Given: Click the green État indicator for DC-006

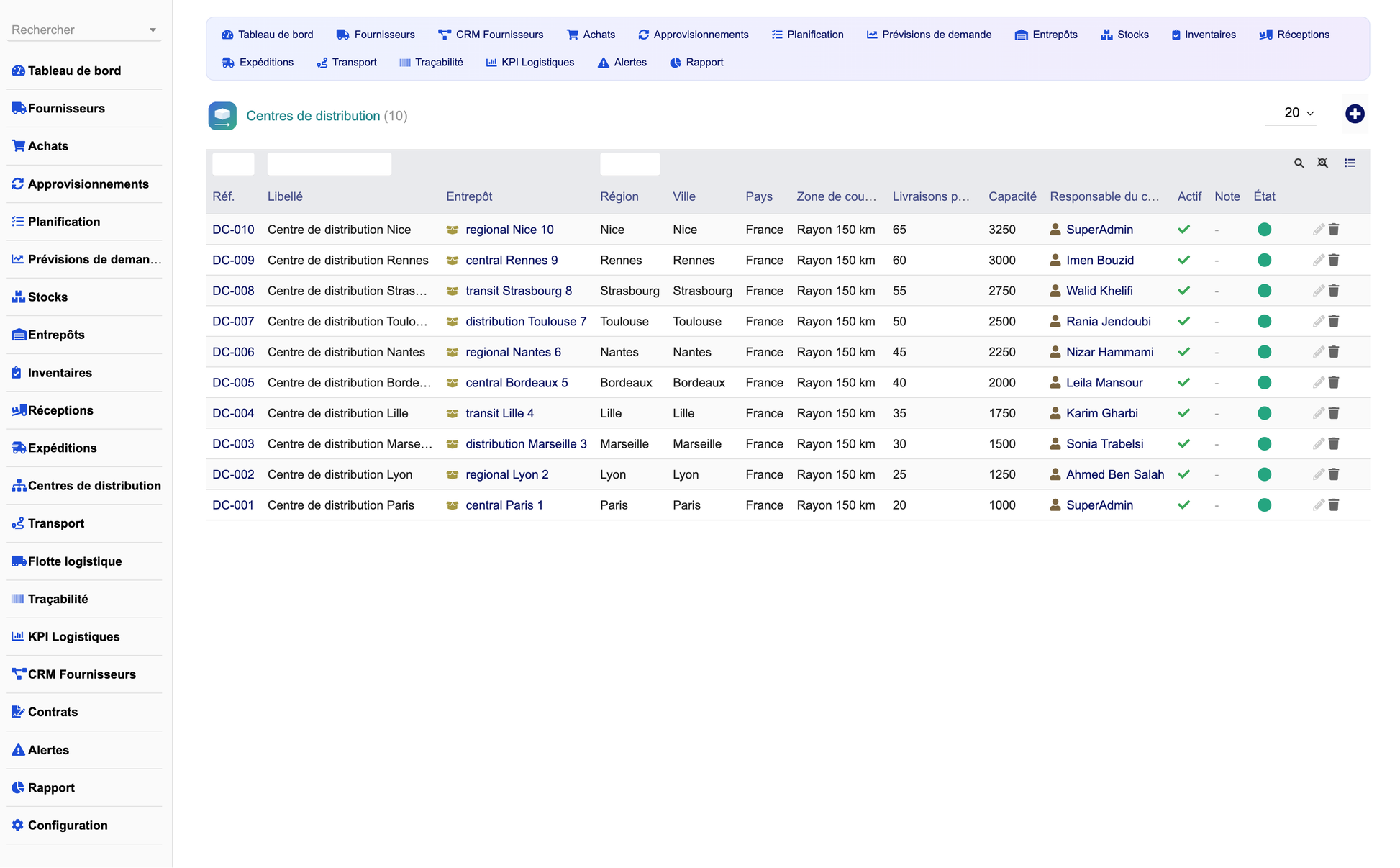Looking at the screenshot, I should click(1264, 352).
